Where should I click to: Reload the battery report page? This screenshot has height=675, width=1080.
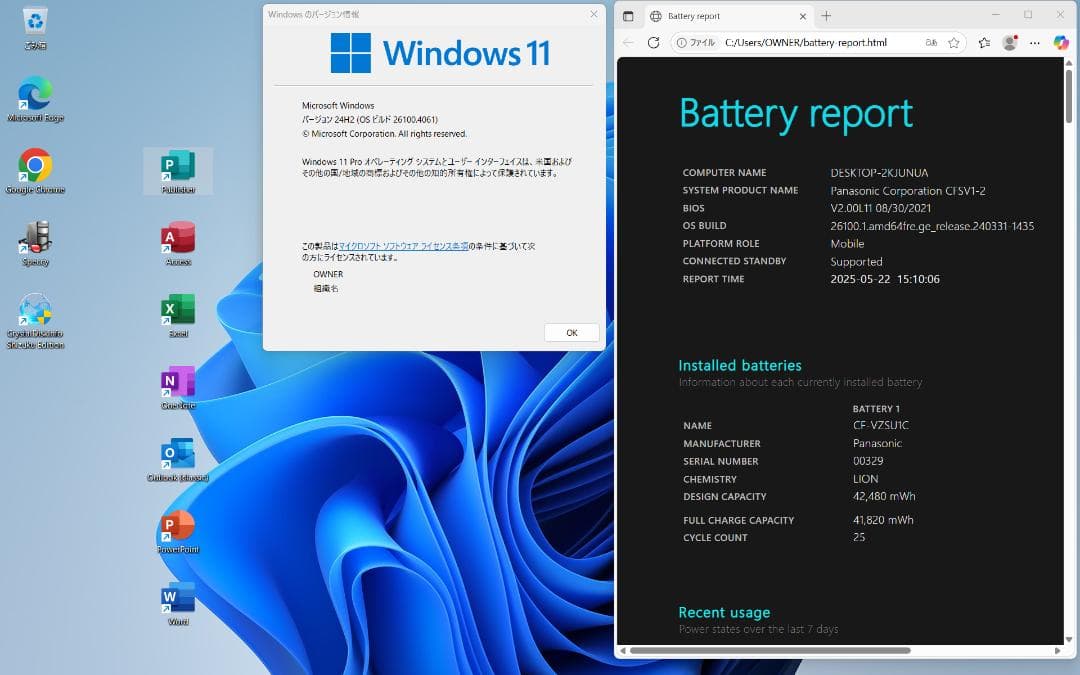click(654, 43)
